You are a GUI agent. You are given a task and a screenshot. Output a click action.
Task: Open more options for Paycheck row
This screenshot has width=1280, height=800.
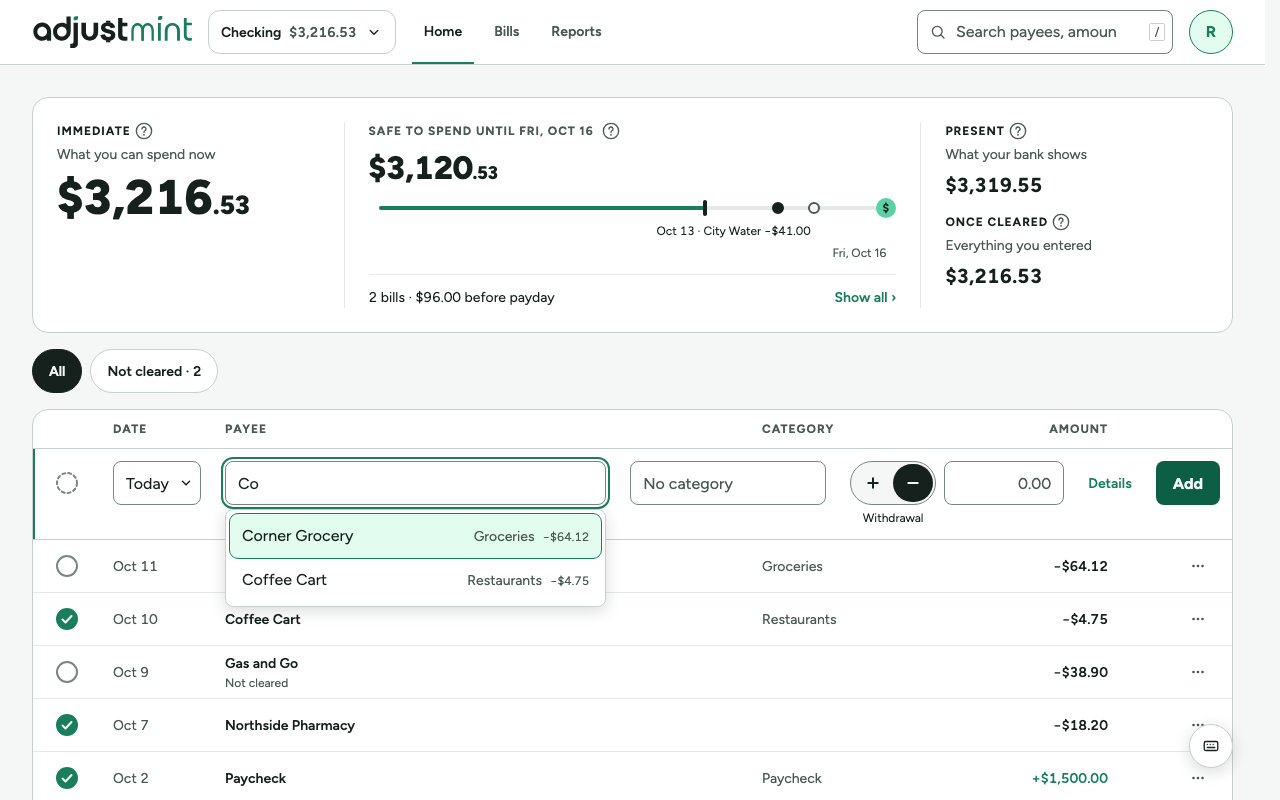(1198, 778)
